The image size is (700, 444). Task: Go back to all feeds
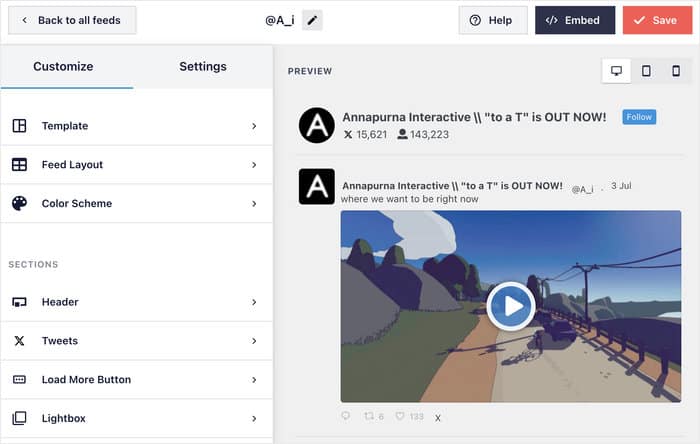click(x=72, y=20)
